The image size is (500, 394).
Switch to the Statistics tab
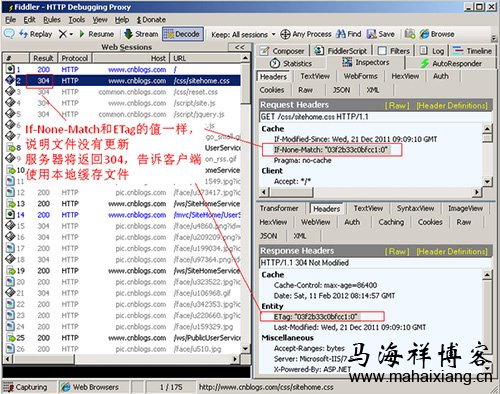[291, 63]
